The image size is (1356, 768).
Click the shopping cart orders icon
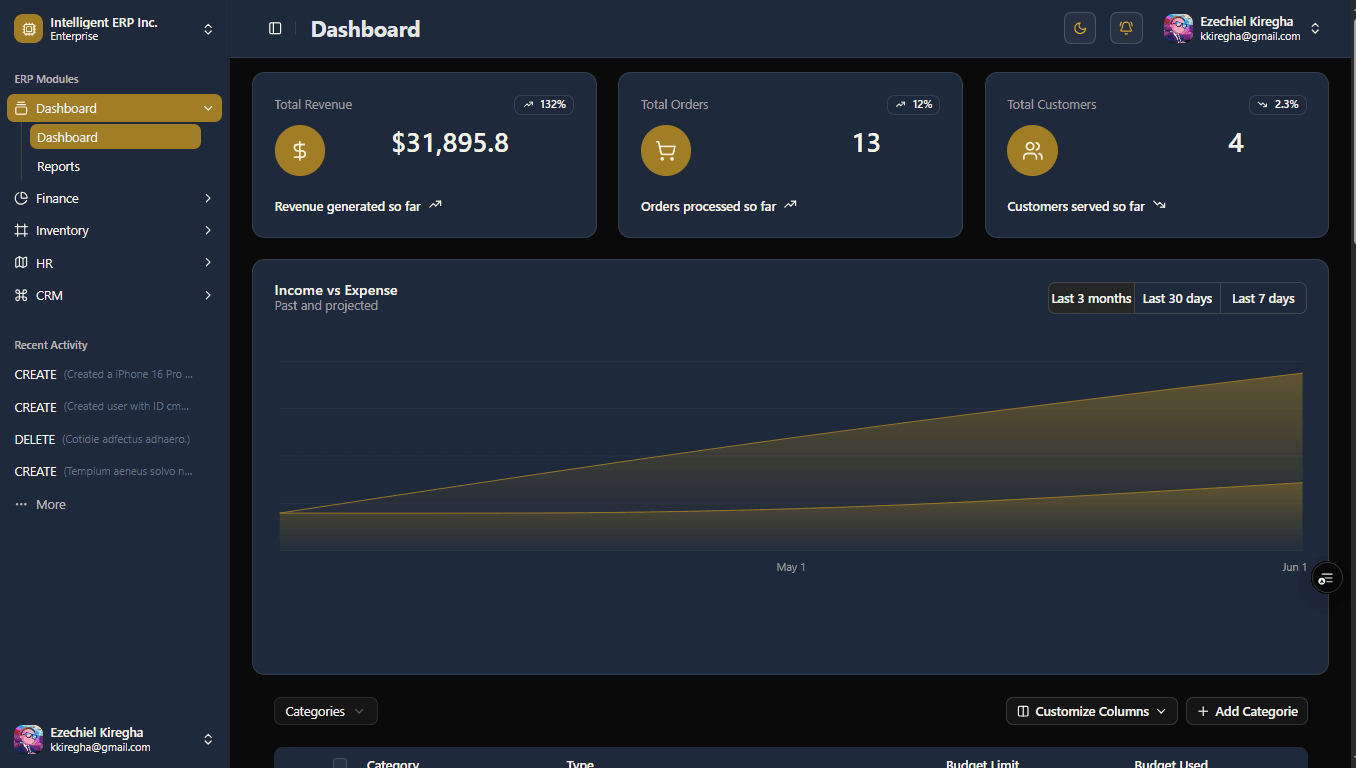tap(666, 151)
